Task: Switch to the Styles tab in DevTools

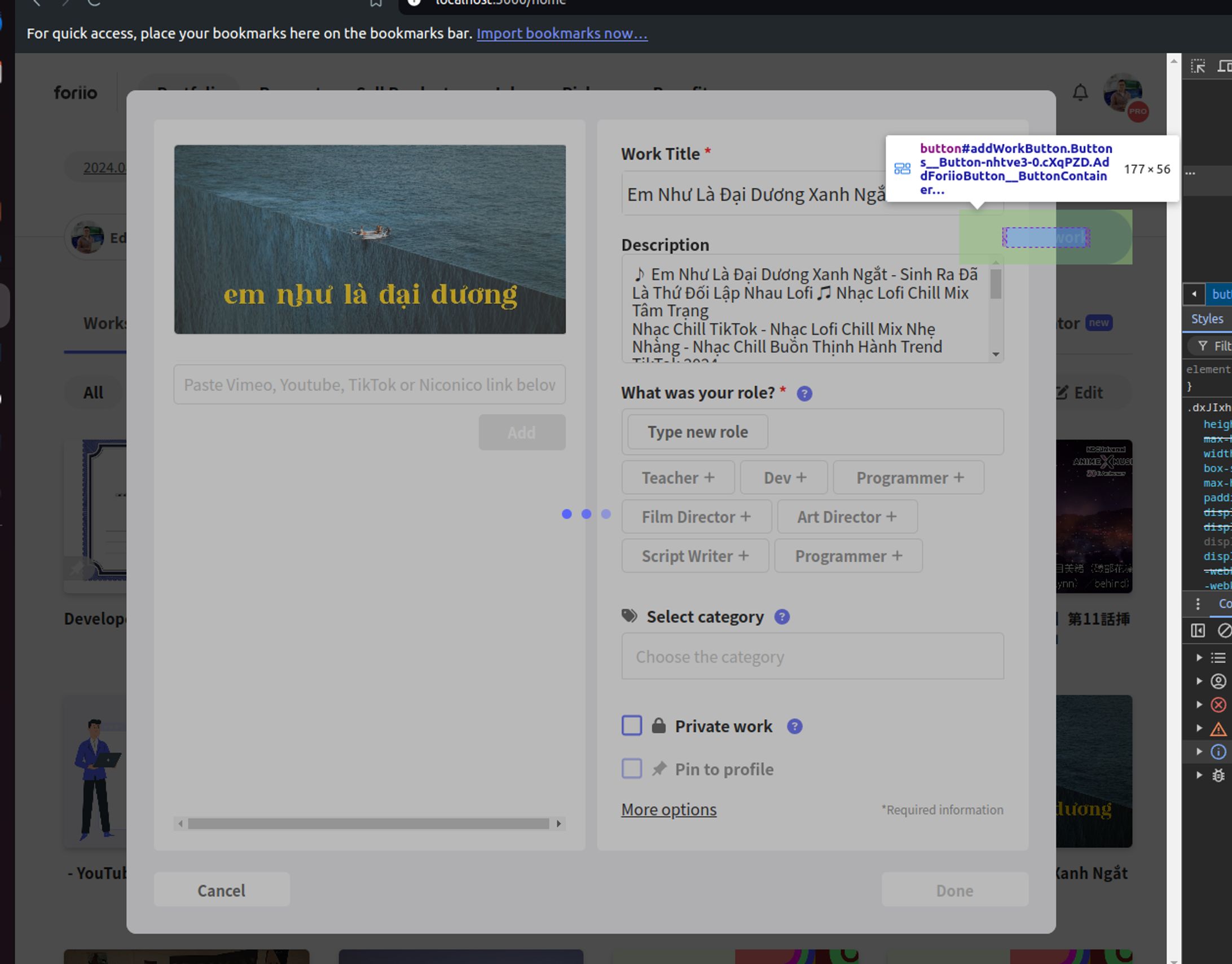Action: (1207, 319)
